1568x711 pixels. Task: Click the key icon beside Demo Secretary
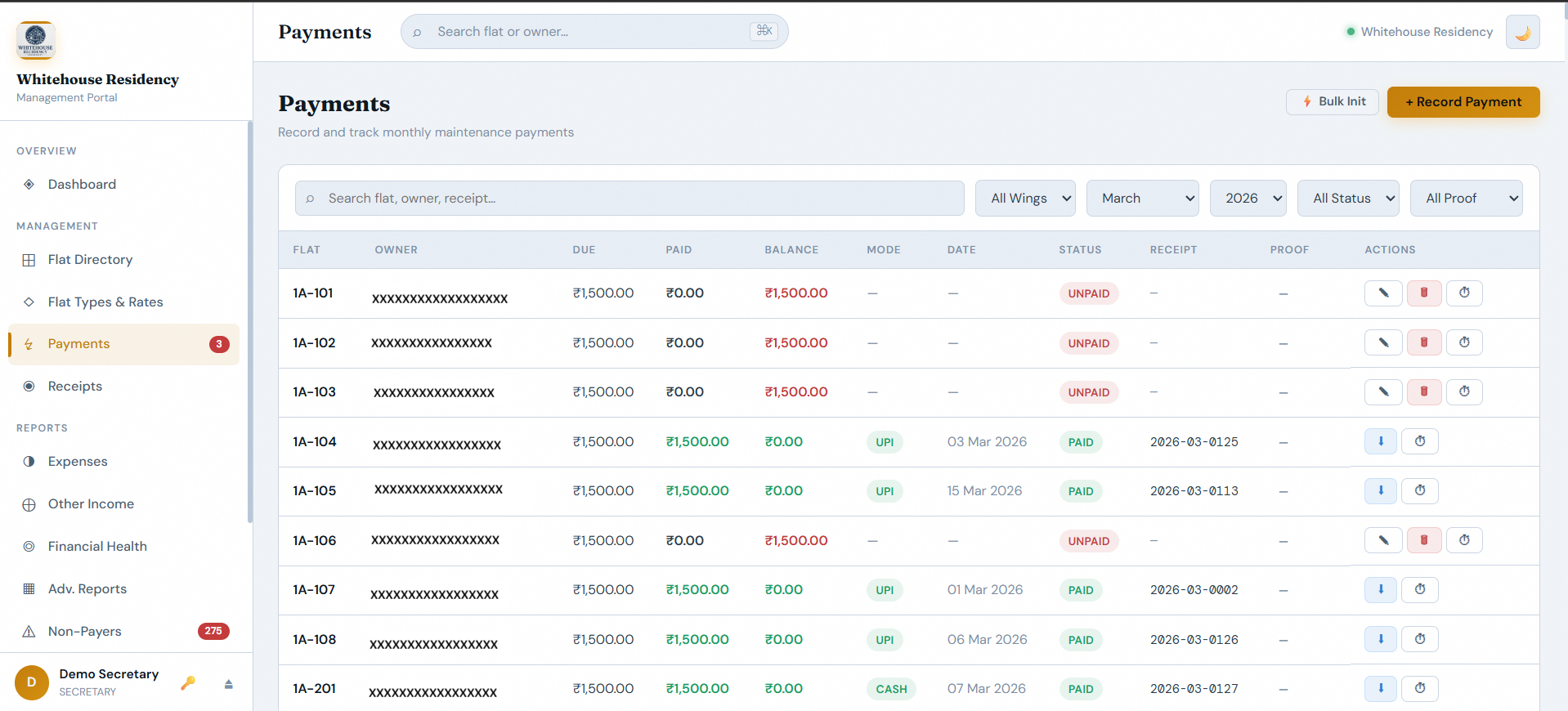pyautogui.click(x=188, y=683)
